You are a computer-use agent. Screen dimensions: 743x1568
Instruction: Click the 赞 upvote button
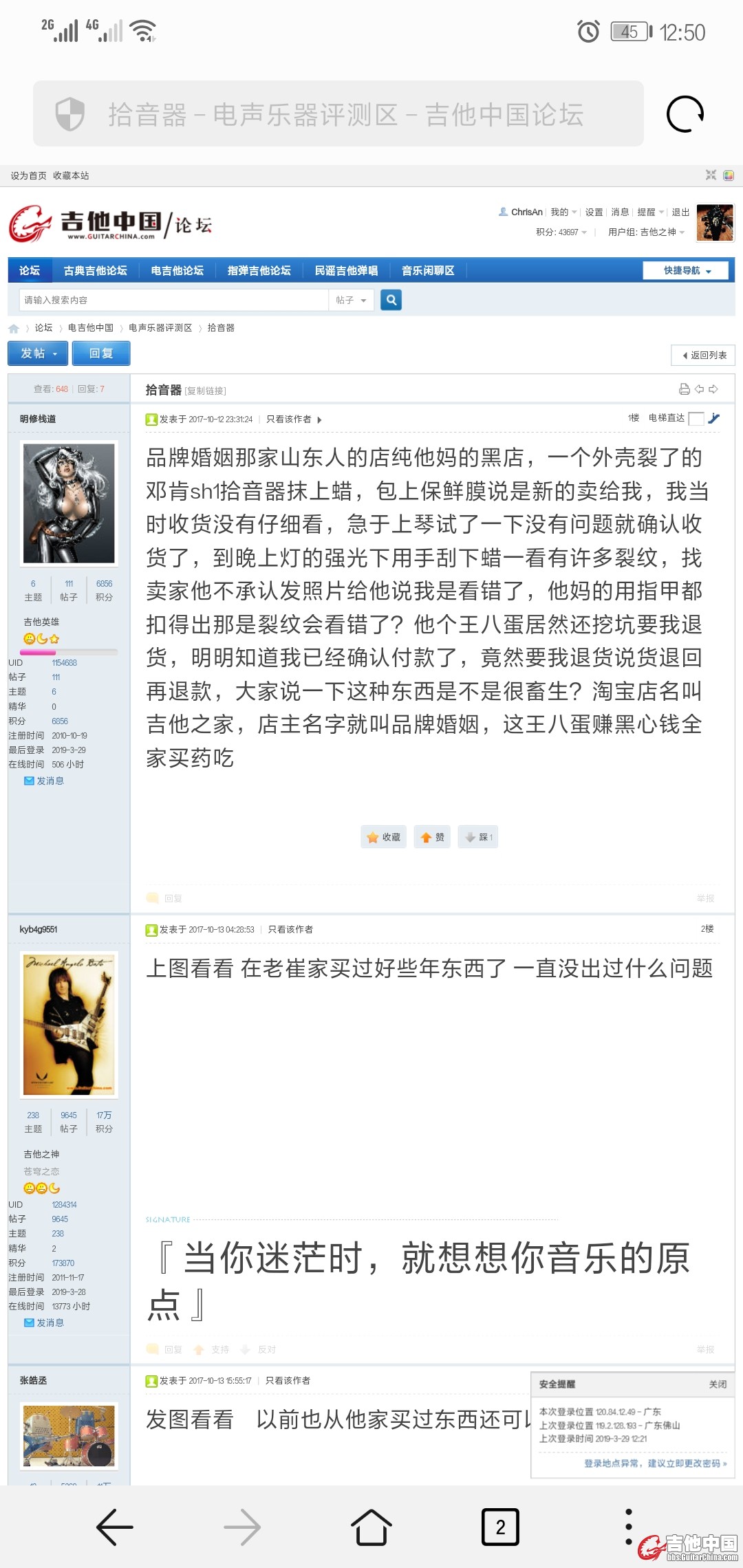click(432, 837)
